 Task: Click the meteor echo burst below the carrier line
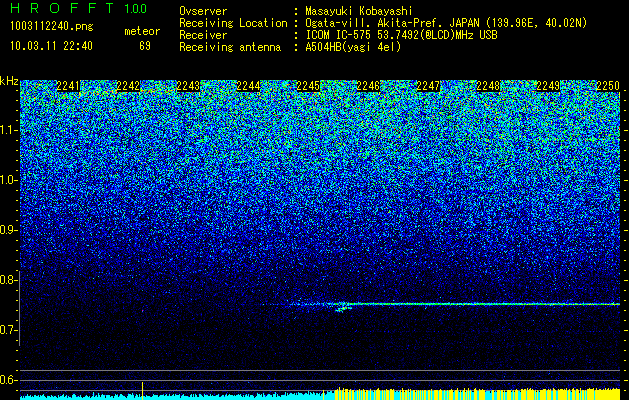coord(343,309)
